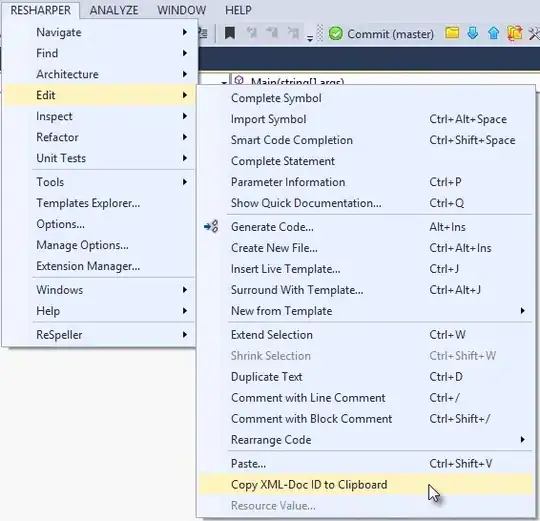Select the Edit submenu entry
Screen dimensions: 540x521
click(x=100, y=95)
